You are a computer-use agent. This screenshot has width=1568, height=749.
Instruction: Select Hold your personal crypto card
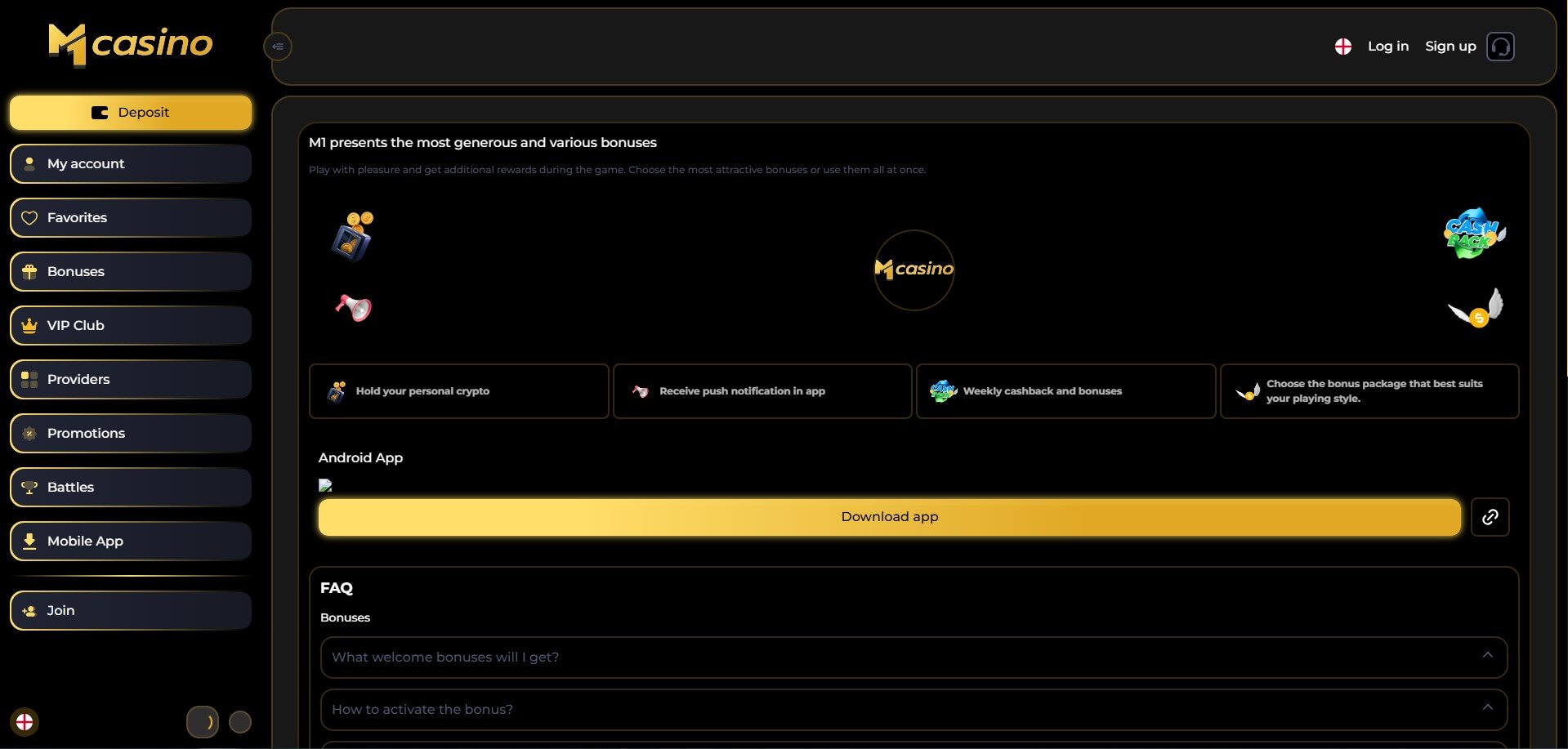pyautogui.click(x=459, y=391)
